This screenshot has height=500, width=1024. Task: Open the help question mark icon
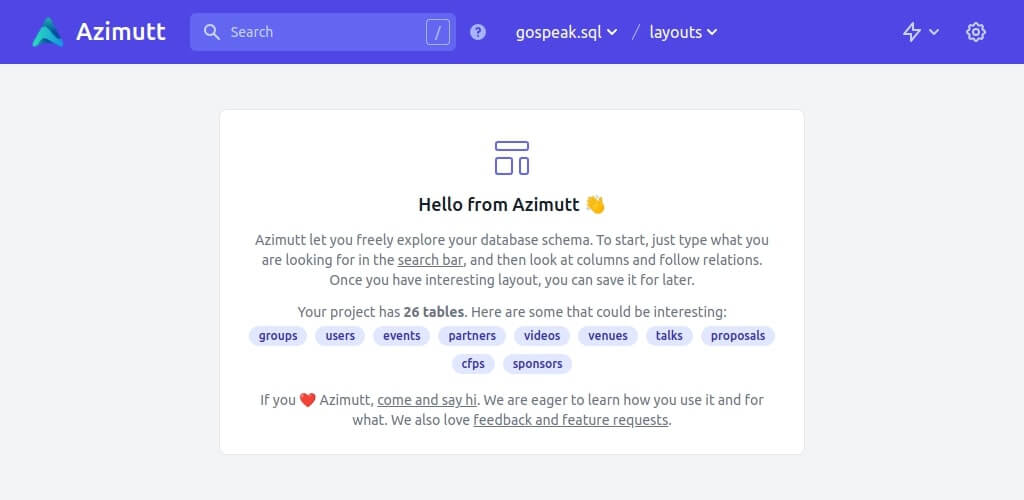pyautogui.click(x=478, y=32)
